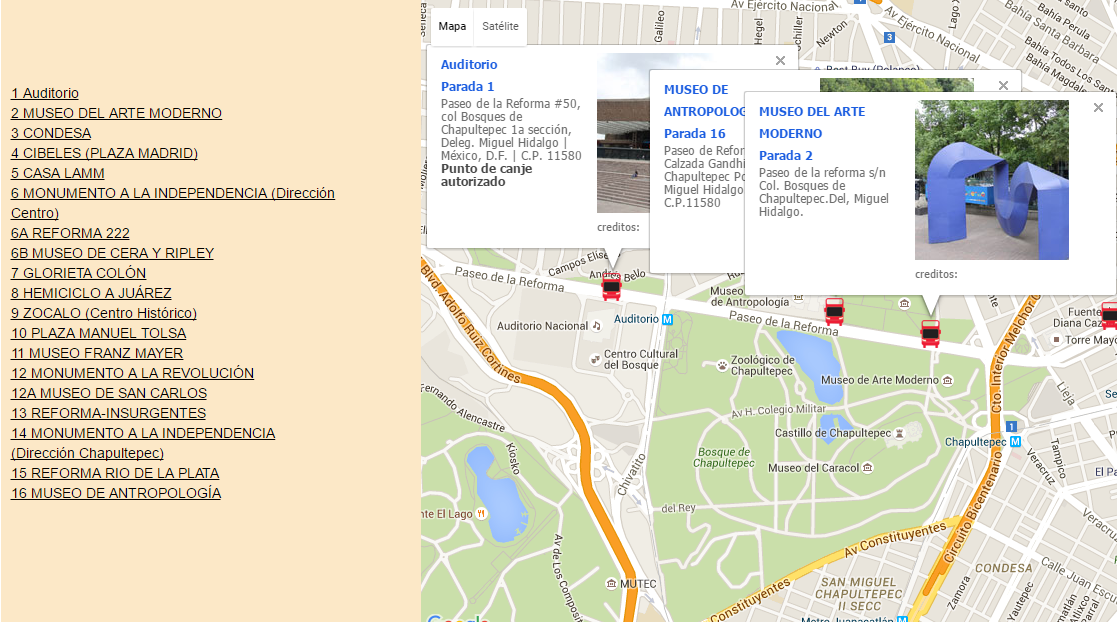Open stop 14 Monumento Independencia Dirección Chapultepec
1117x622 pixels.
(142, 443)
